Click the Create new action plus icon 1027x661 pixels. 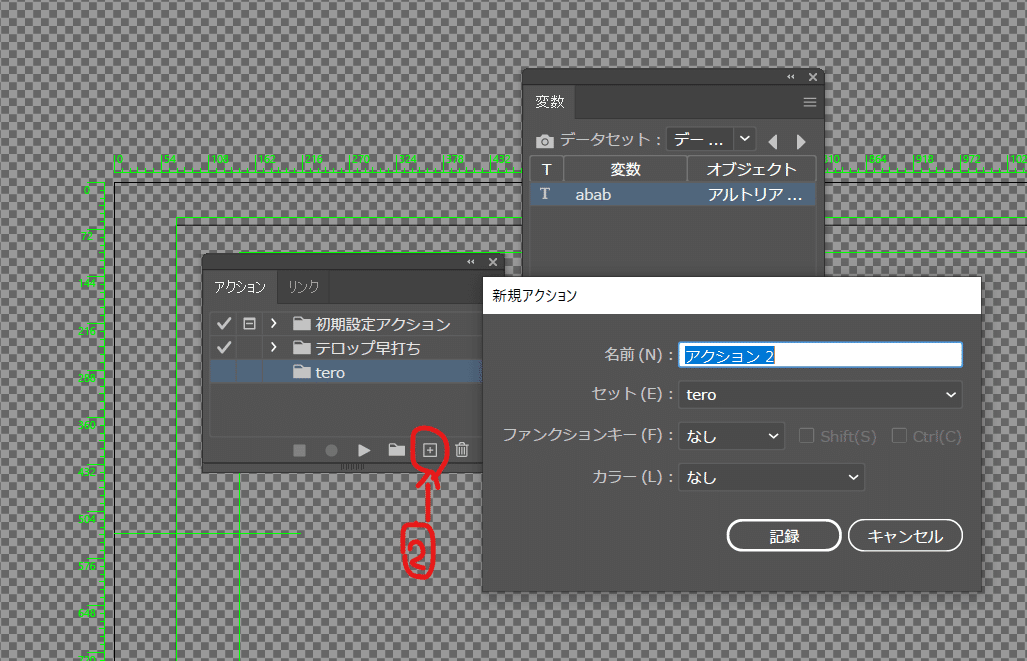point(430,450)
